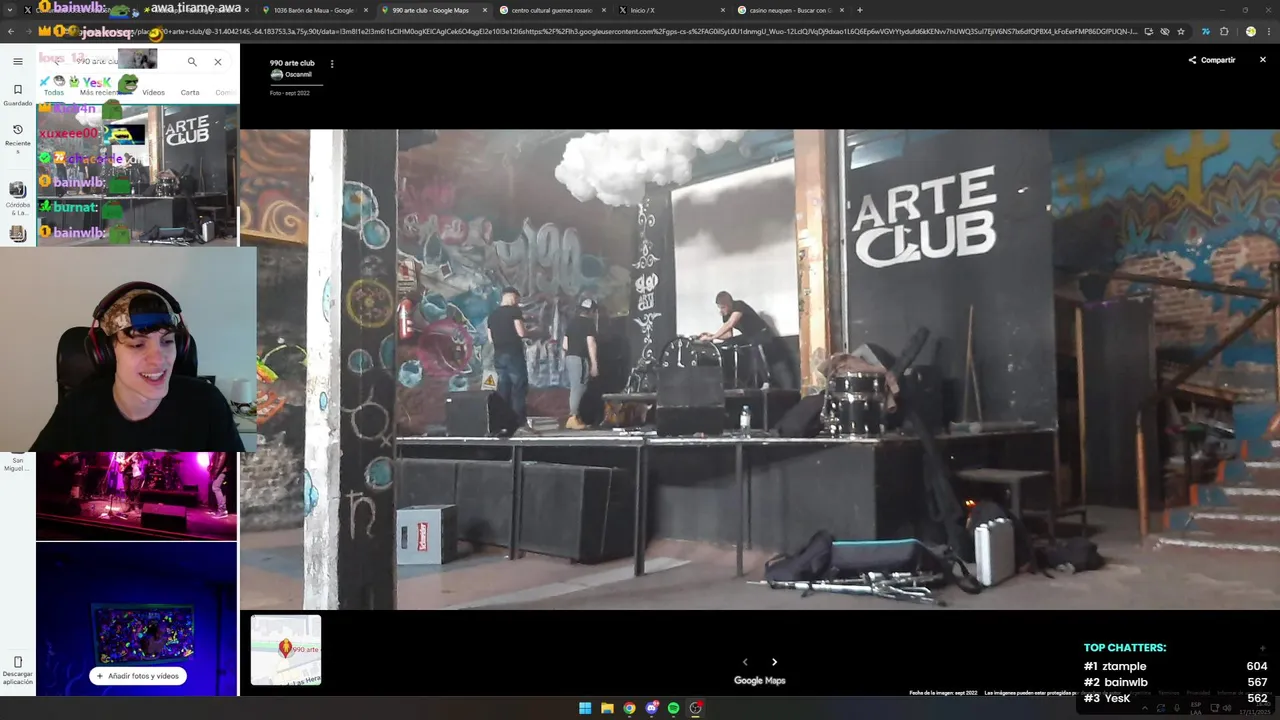Open Guardado saved places in sidebar
Viewport: 1280px width, 720px height.
point(17,95)
